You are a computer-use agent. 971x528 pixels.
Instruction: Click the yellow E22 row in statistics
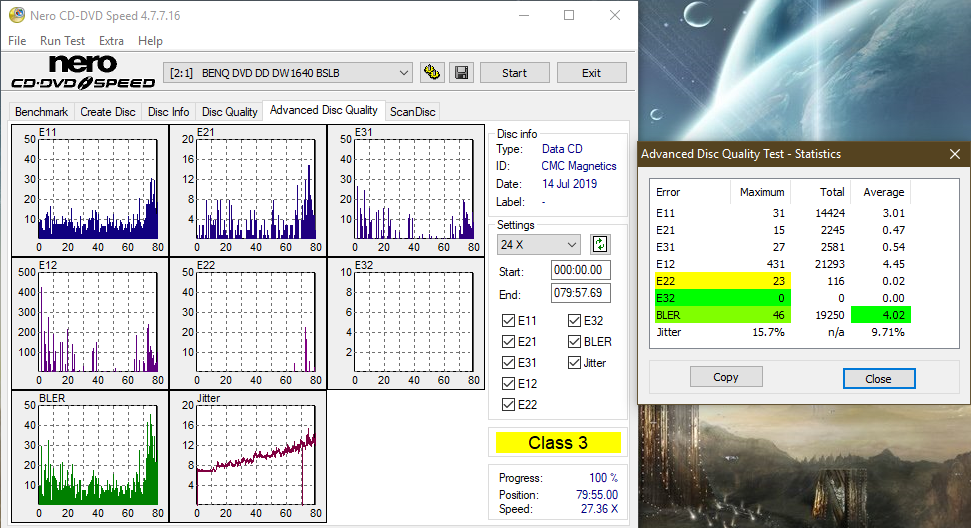[723, 281]
